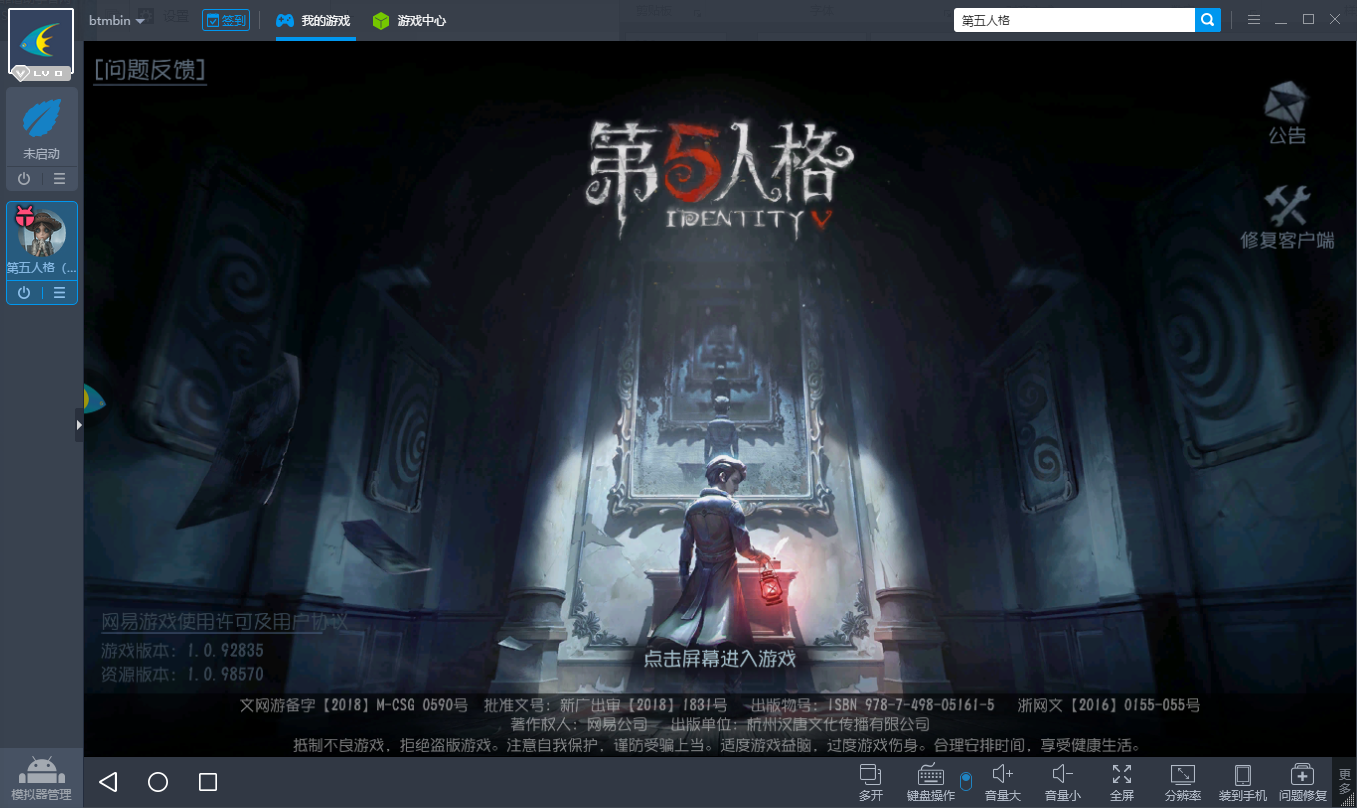Enter 全屏 fullscreen mode
Screen dimensions: 1357x808
pos(1122,781)
